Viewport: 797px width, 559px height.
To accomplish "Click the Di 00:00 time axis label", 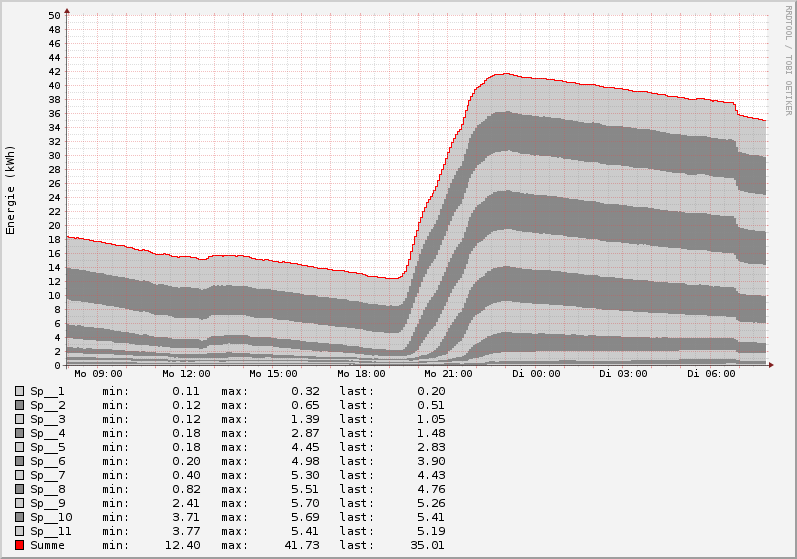I will coord(537,374).
